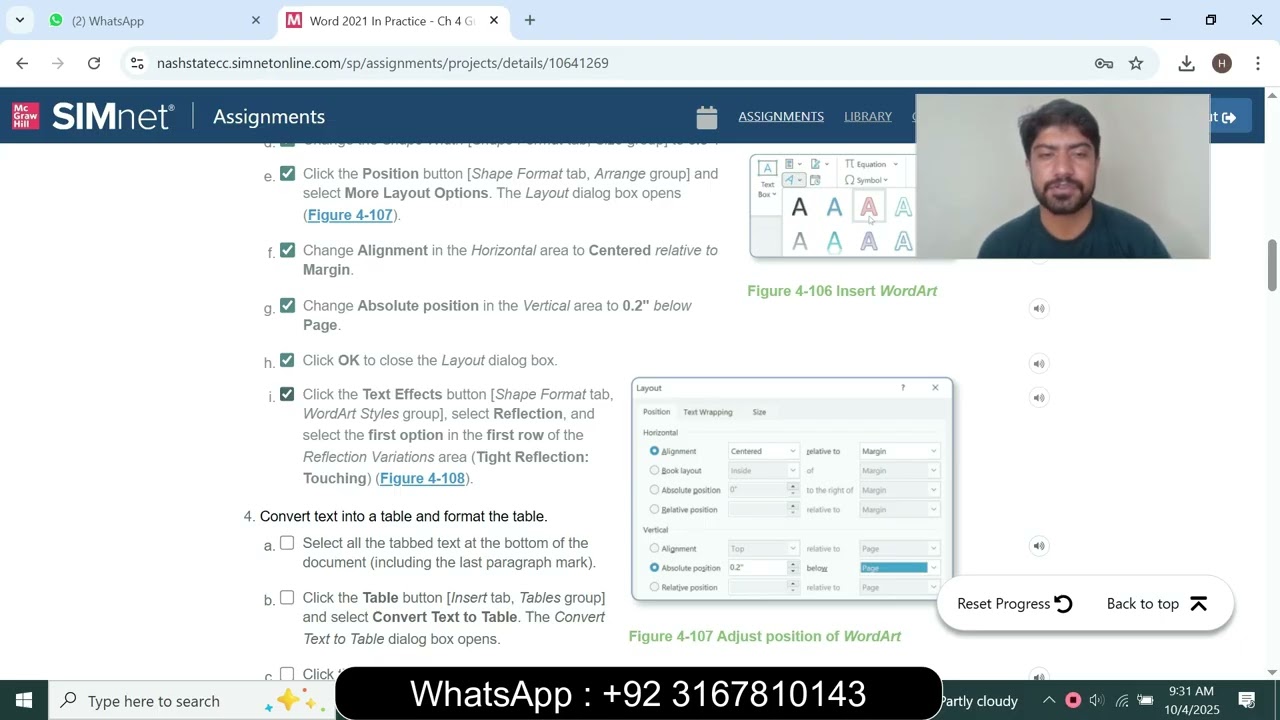Play audio for Select all tabbed text step
This screenshot has width=1280, height=720.
[1039, 545]
